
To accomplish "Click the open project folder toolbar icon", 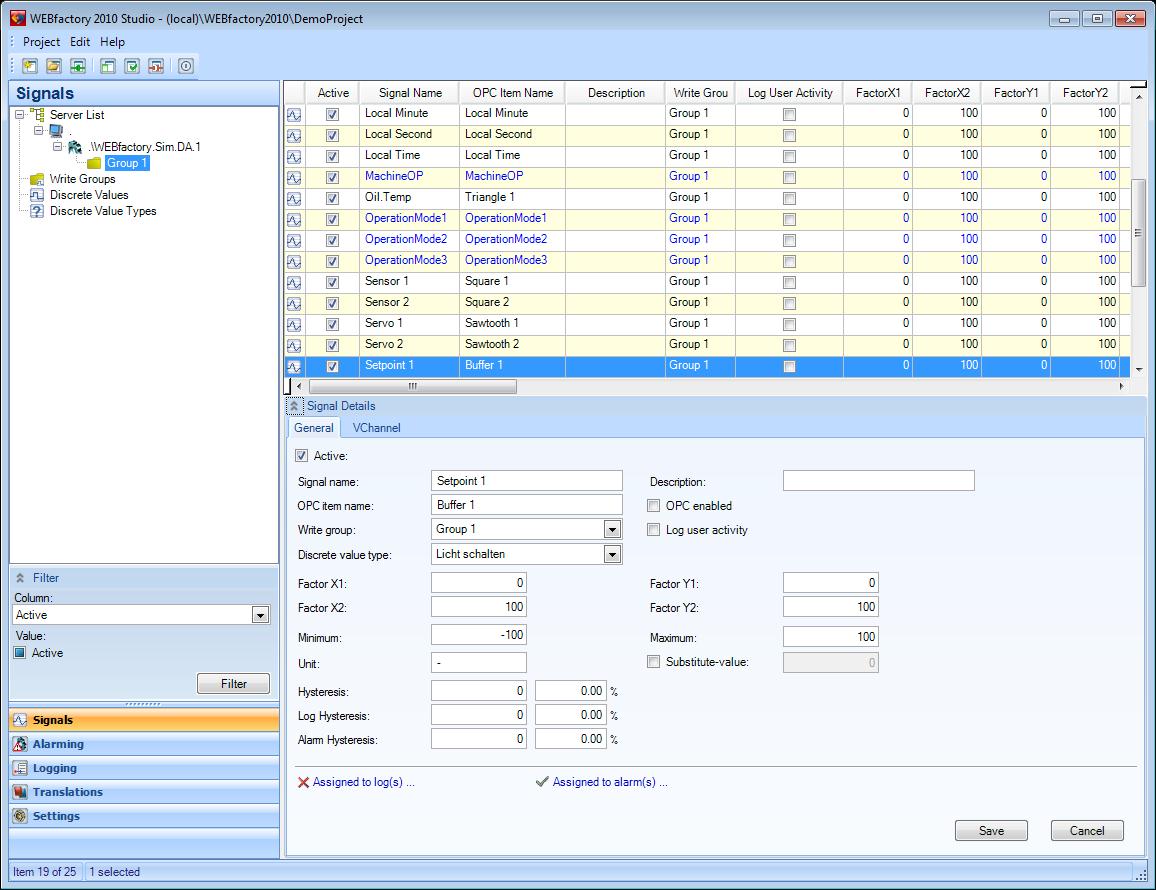I will pos(54,66).
